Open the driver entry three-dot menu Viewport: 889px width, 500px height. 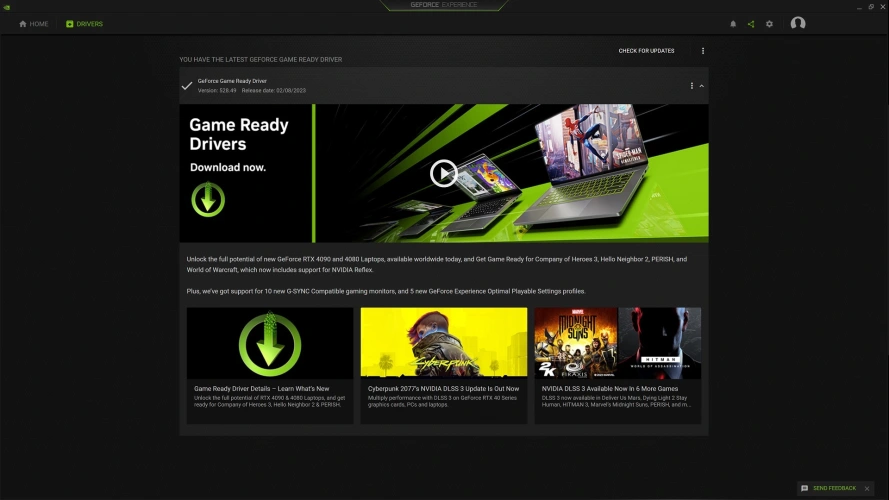coord(691,86)
